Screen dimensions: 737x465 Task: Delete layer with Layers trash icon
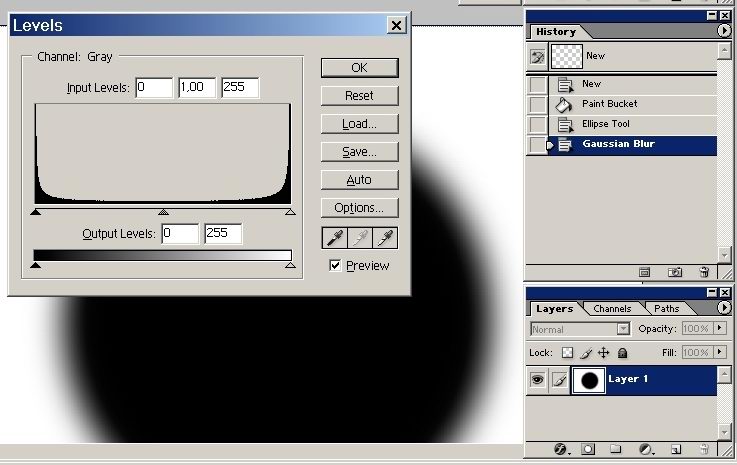coord(704,449)
